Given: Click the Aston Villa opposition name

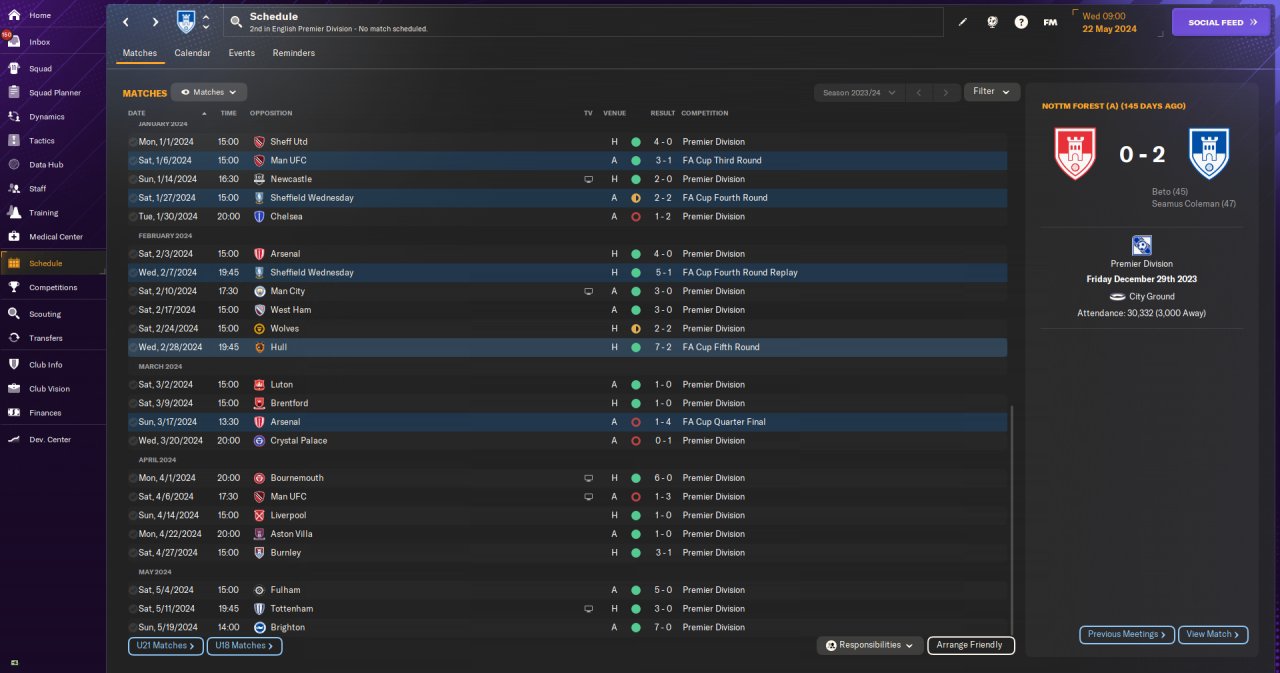Looking at the screenshot, I should click(291, 534).
